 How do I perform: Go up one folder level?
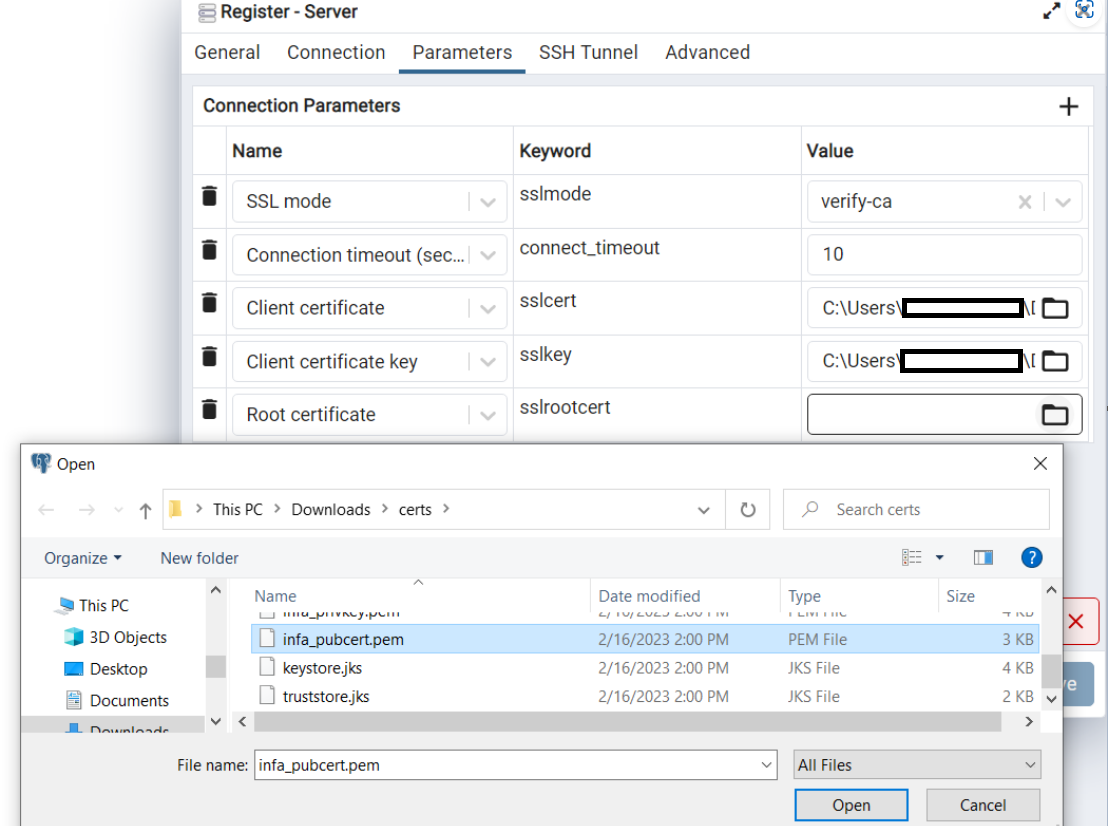(x=146, y=510)
